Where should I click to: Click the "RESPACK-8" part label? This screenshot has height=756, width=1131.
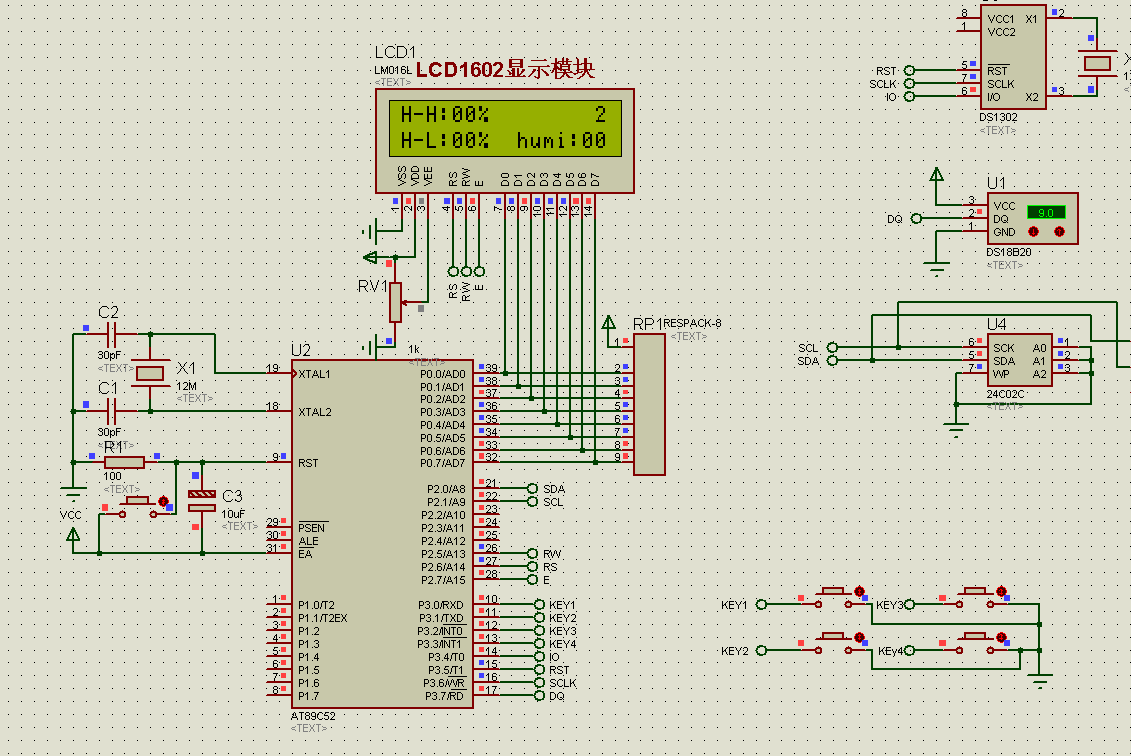[692, 323]
